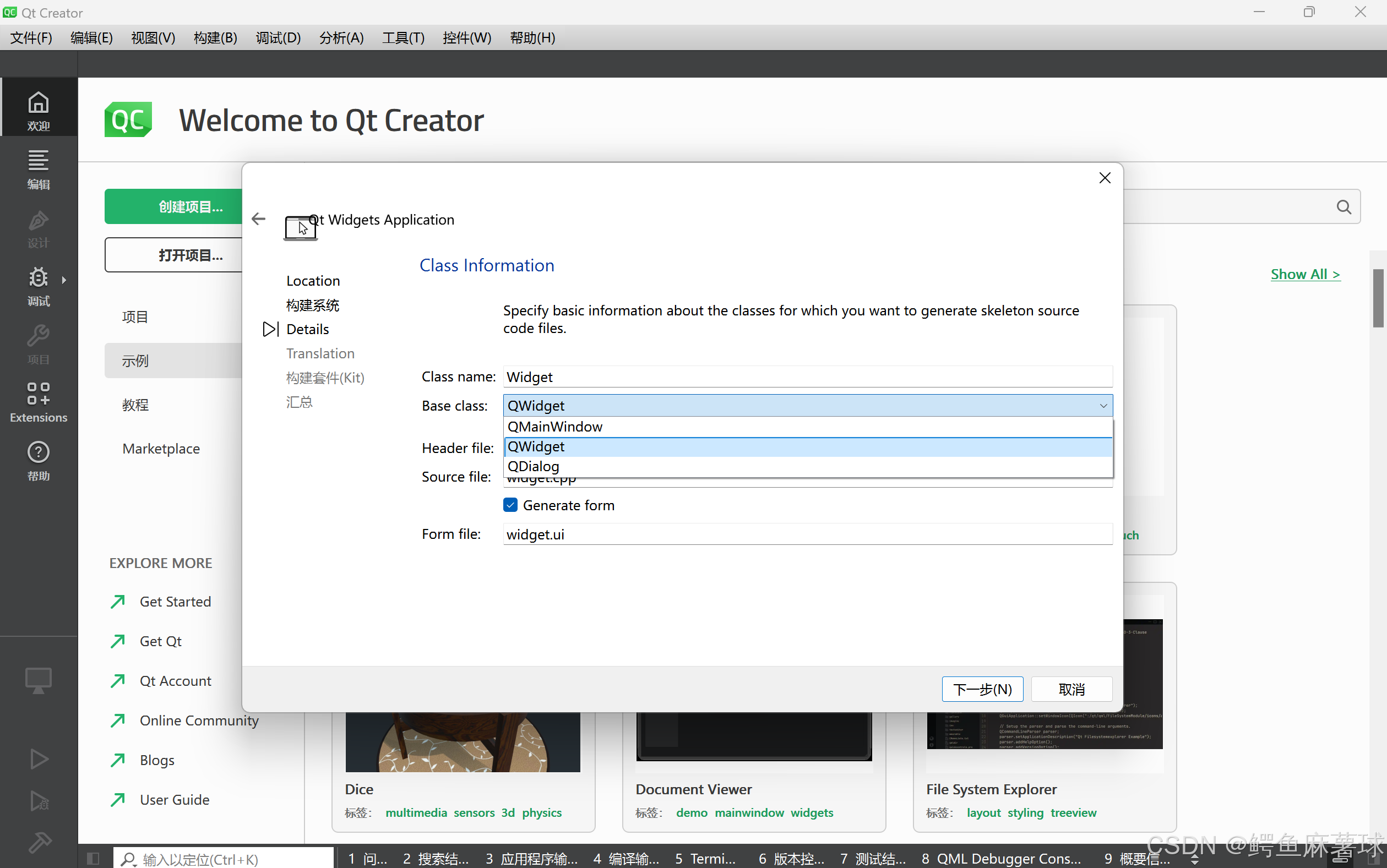
Task: Open the Dice example thumbnail
Action: (x=463, y=742)
